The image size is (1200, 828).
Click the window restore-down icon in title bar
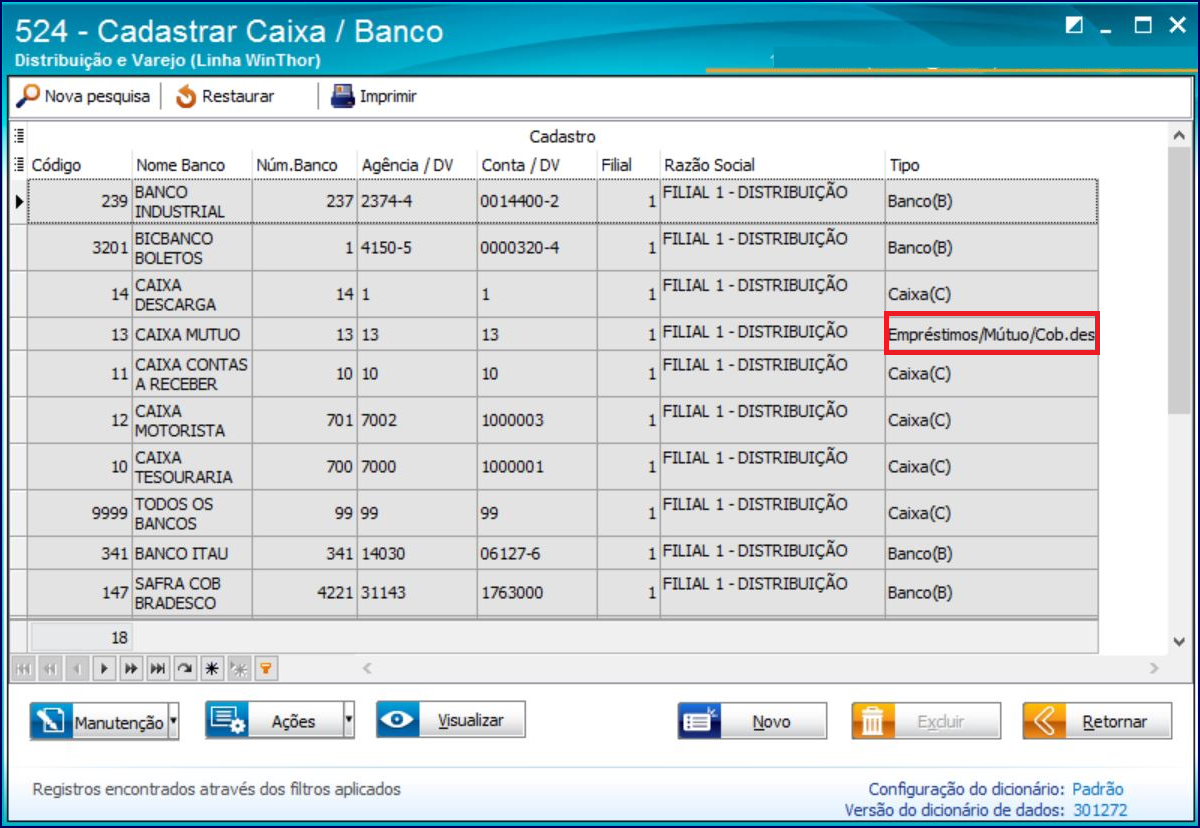1074,25
